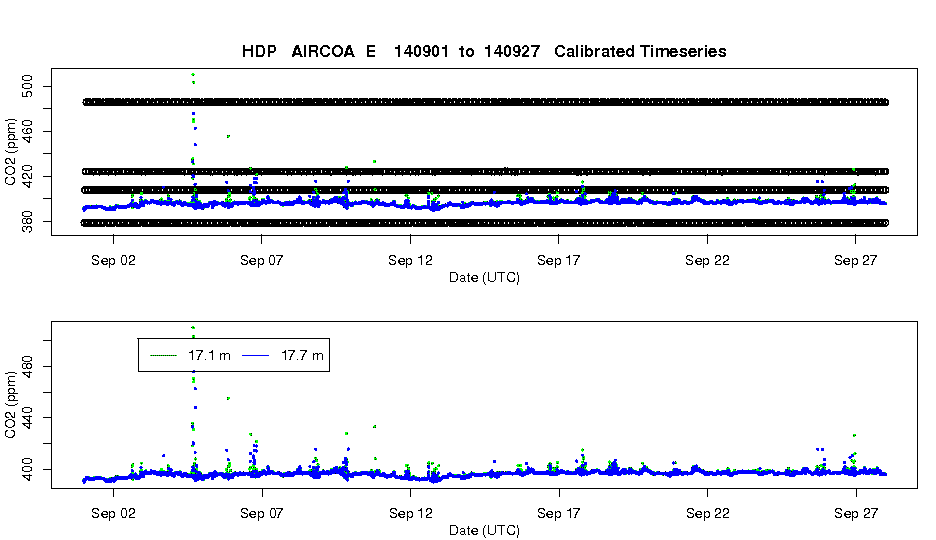Click 'Date (UTC)' label under bottom chart

point(484,530)
